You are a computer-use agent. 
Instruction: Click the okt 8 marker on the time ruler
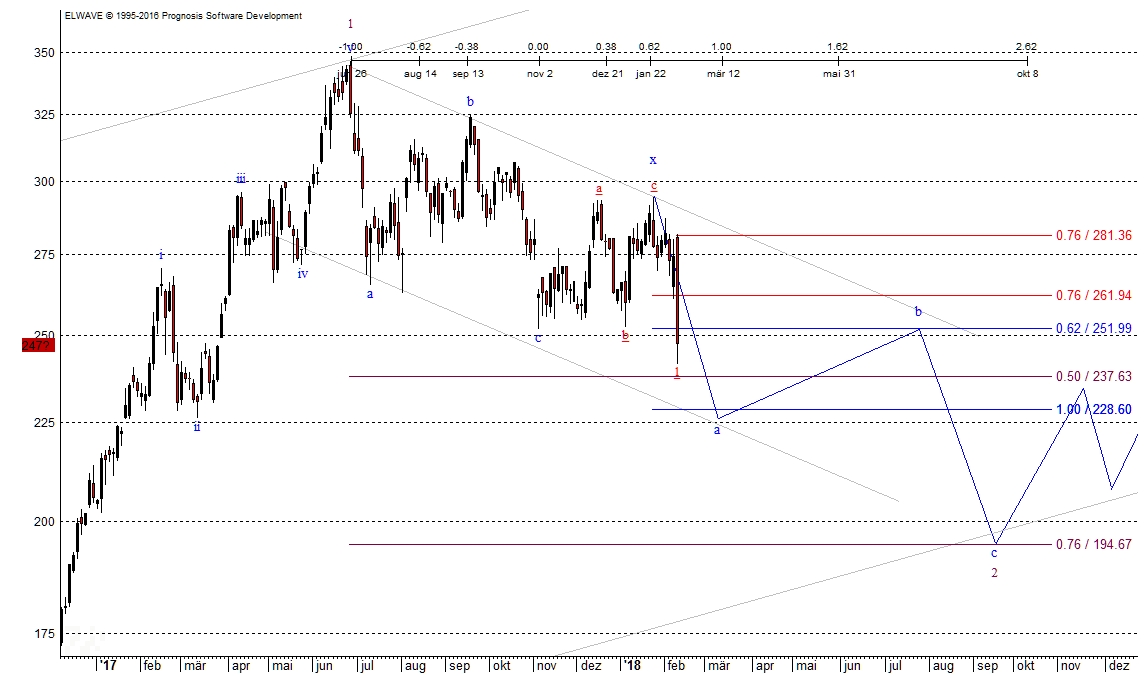tap(1028, 73)
